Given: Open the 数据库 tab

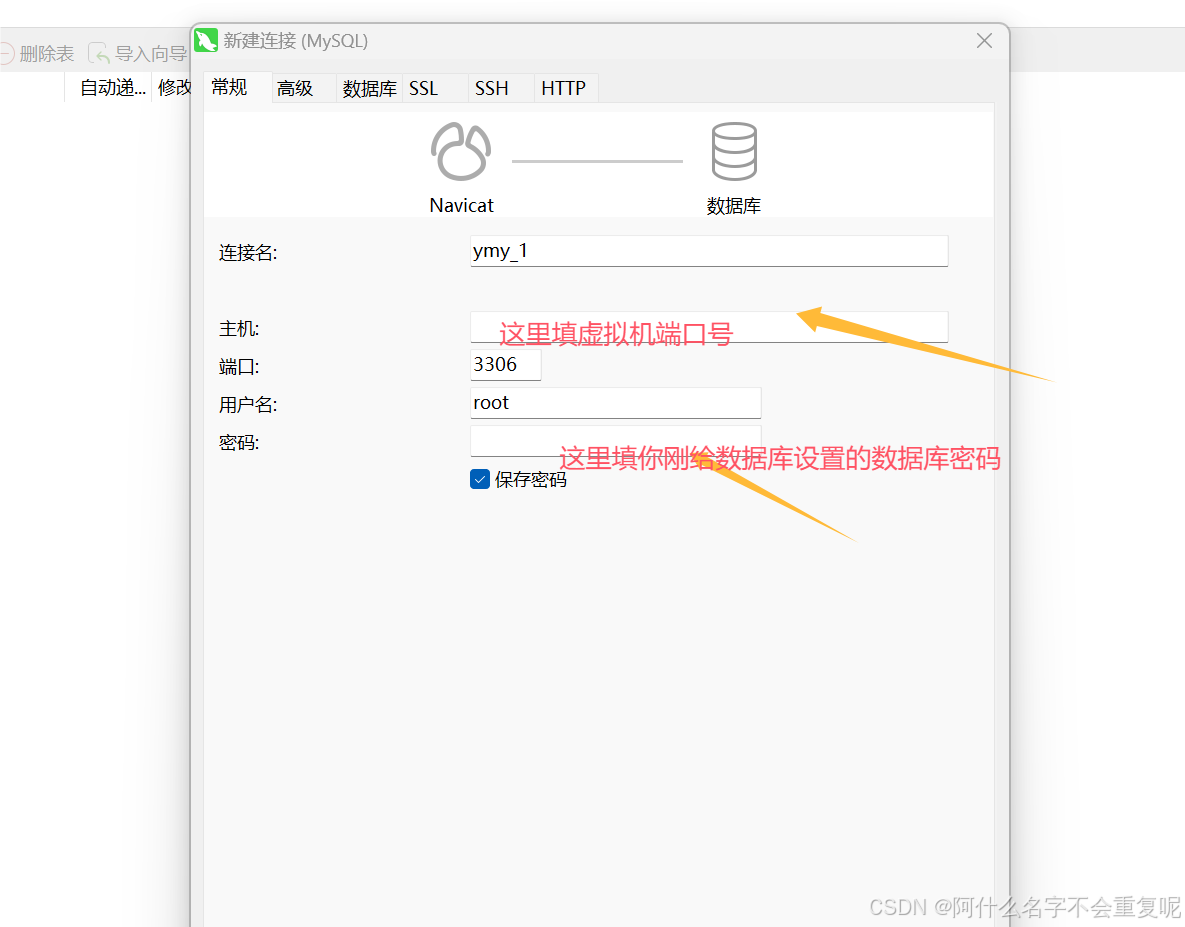Looking at the screenshot, I should (x=370, y=88).
